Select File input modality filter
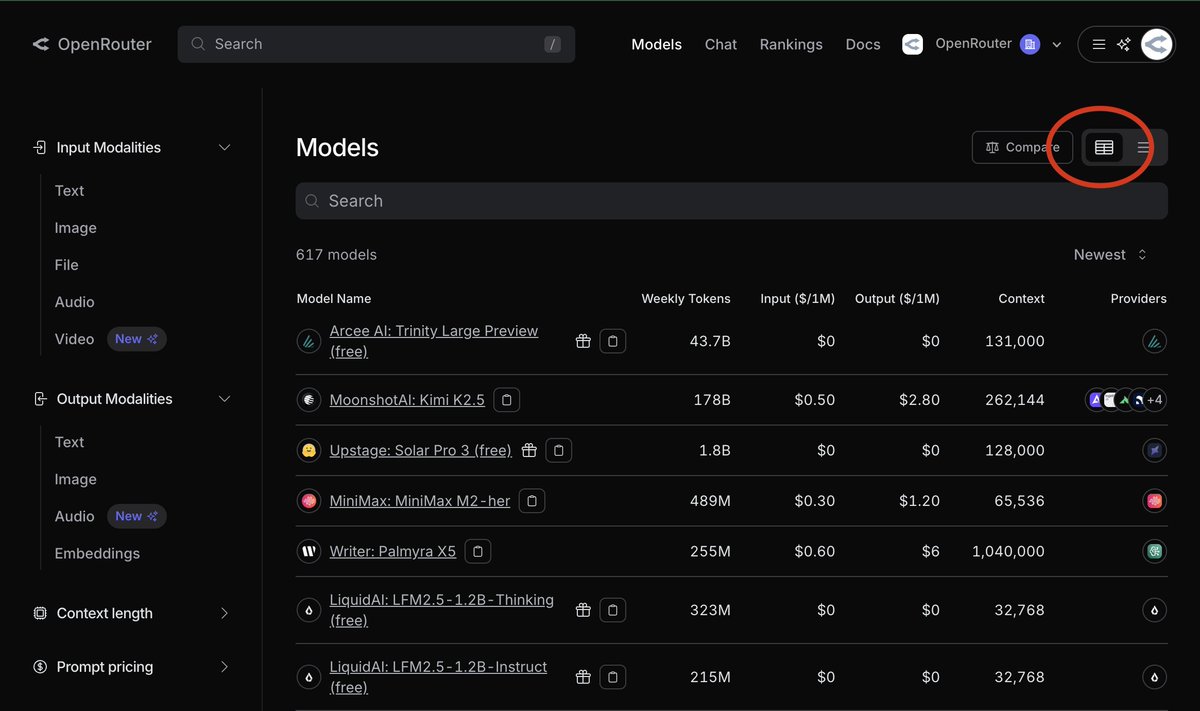The height and width of the screenshot is (711, 1200). [x=66, y=265]
